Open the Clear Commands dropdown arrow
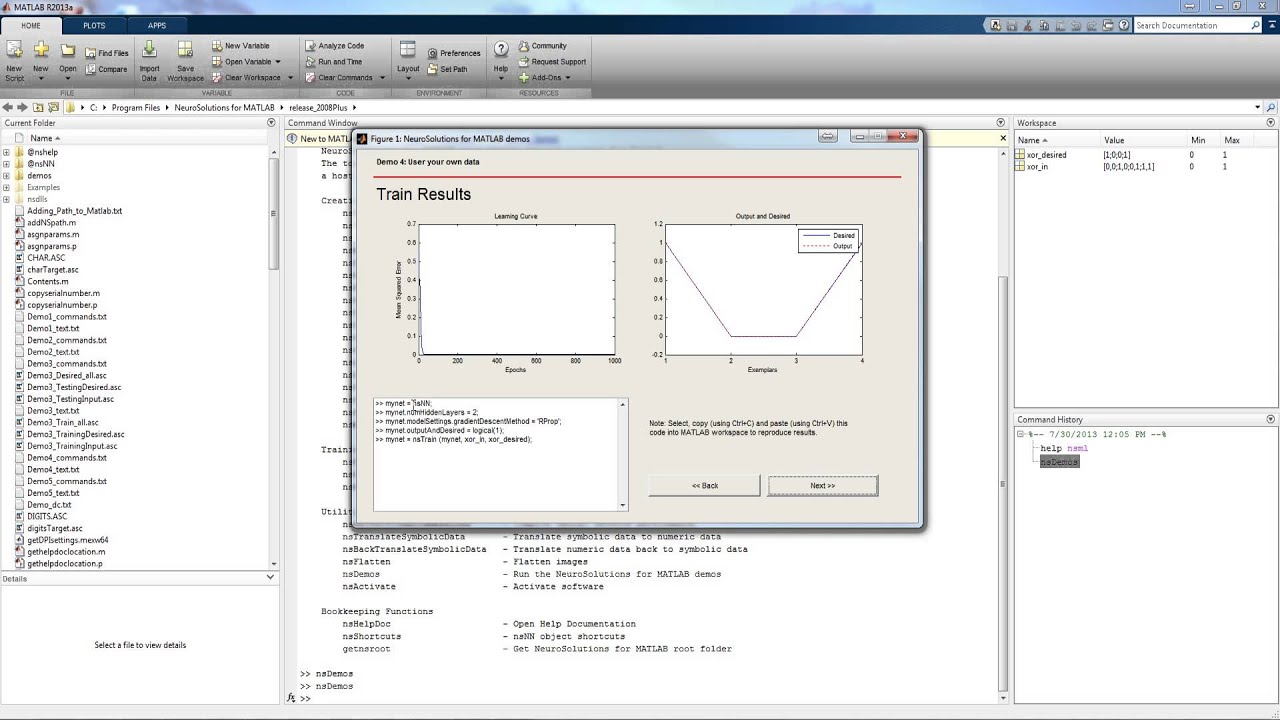Image resolution: width=1280 pixels, height=720 pixels. point(381,77)
